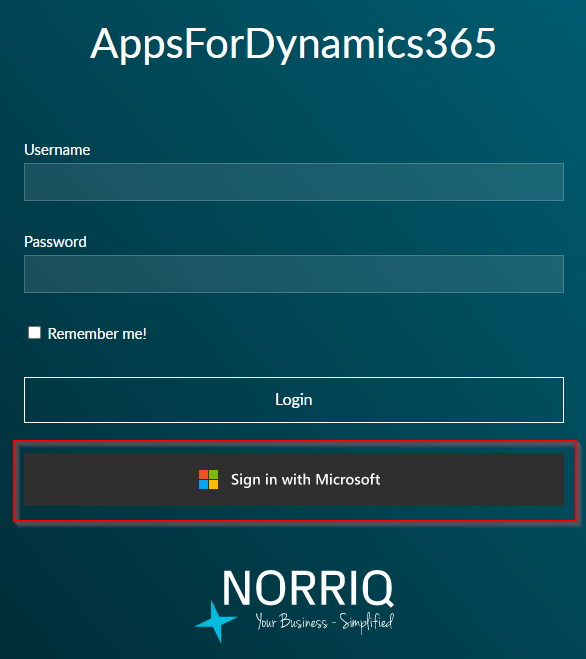
Task: Click the Username field label
Action: [57, 150]
